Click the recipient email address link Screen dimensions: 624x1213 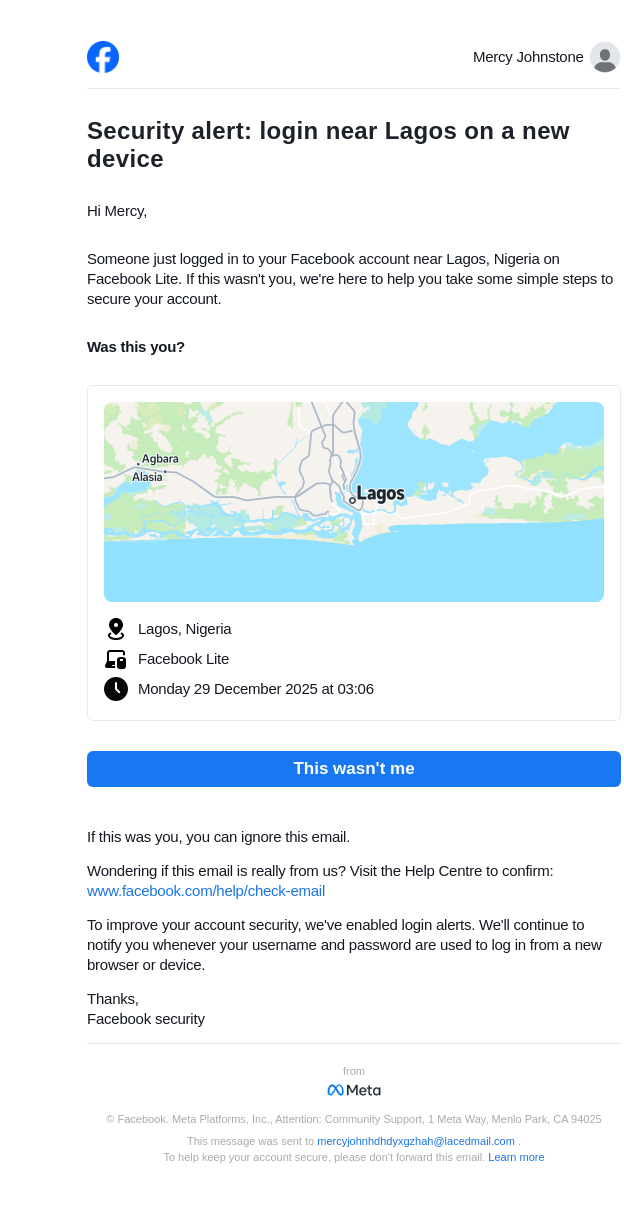click(416, 1141)
